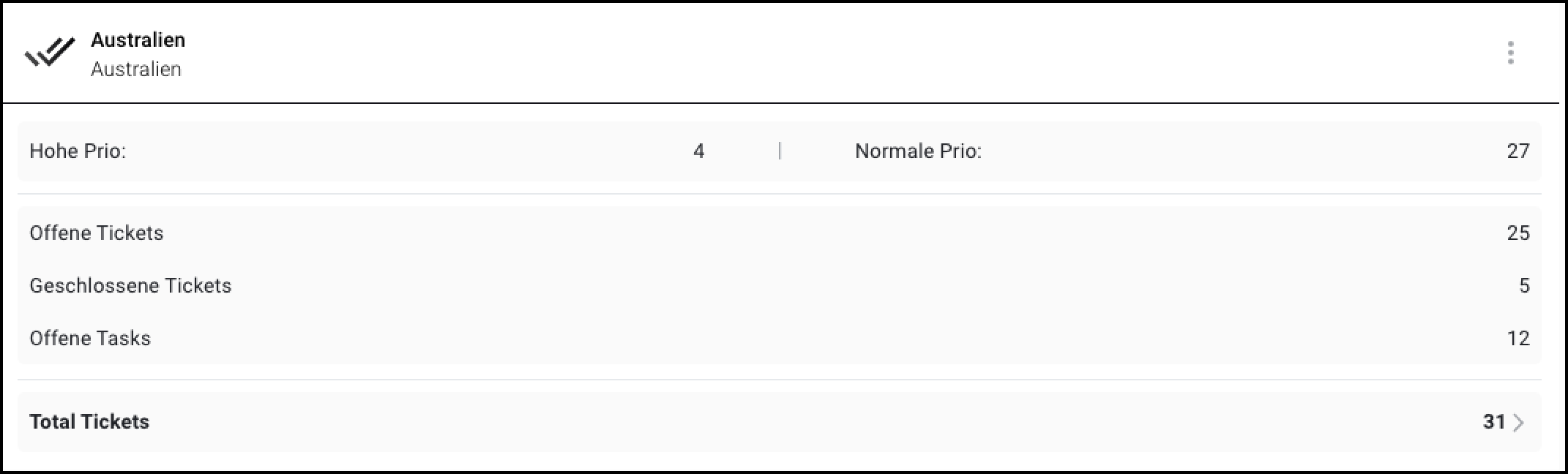The height and width of the screenshot is (474, 1568).
Task: Click the Offene Tasks count 12
Action: [1517, 339]
